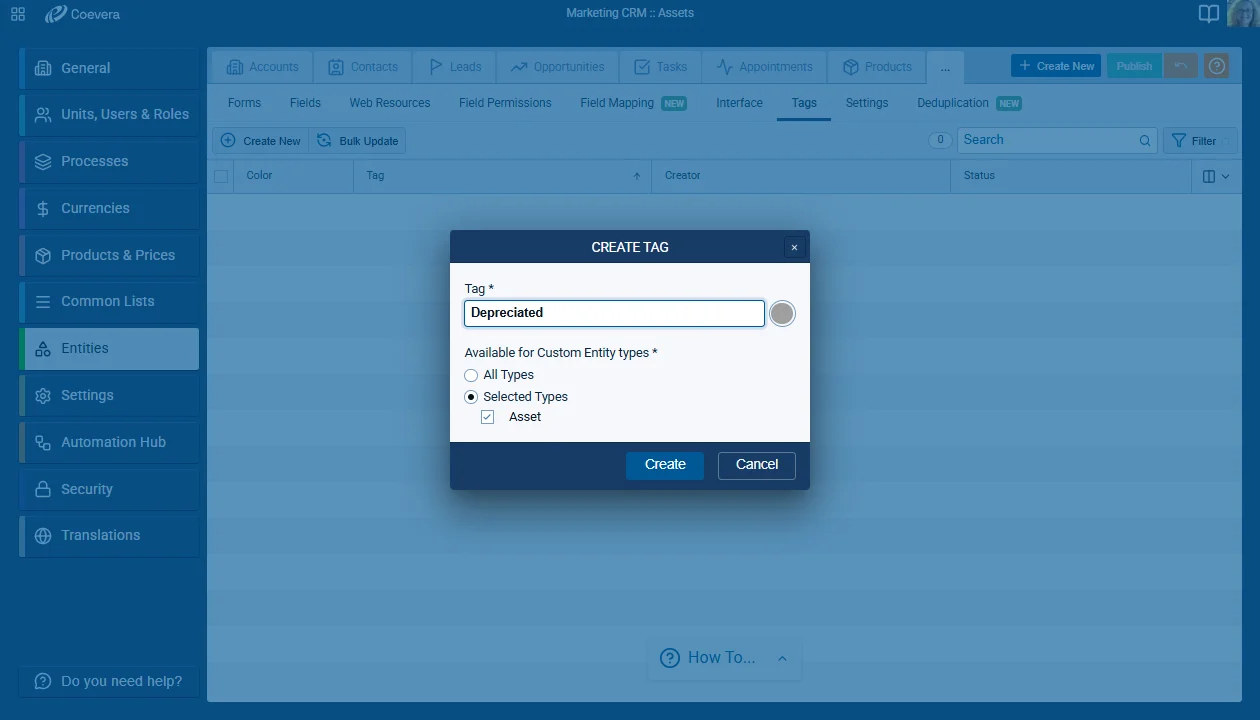Screen dimensions: 1260x720
Task: Open the Settings subtab
Action: (867, 103)
